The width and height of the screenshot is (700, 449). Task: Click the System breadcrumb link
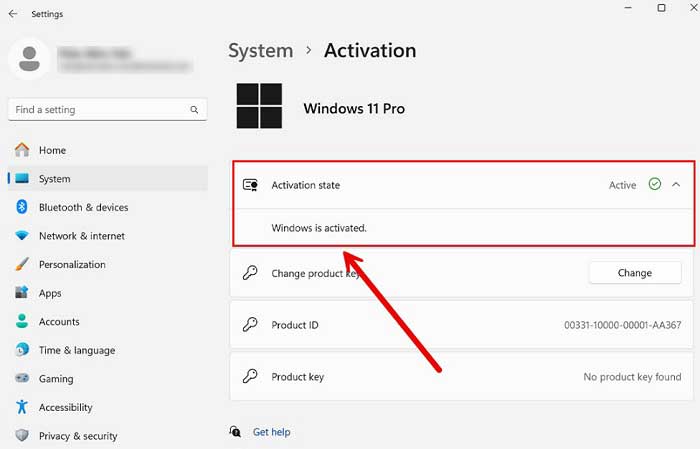click(x=261, y=51)
